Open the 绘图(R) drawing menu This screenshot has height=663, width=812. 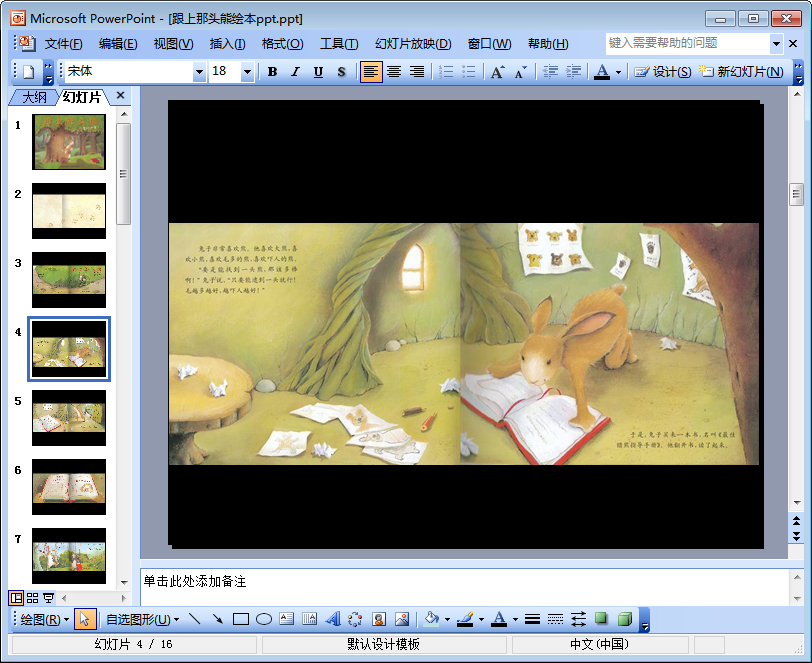45,619
